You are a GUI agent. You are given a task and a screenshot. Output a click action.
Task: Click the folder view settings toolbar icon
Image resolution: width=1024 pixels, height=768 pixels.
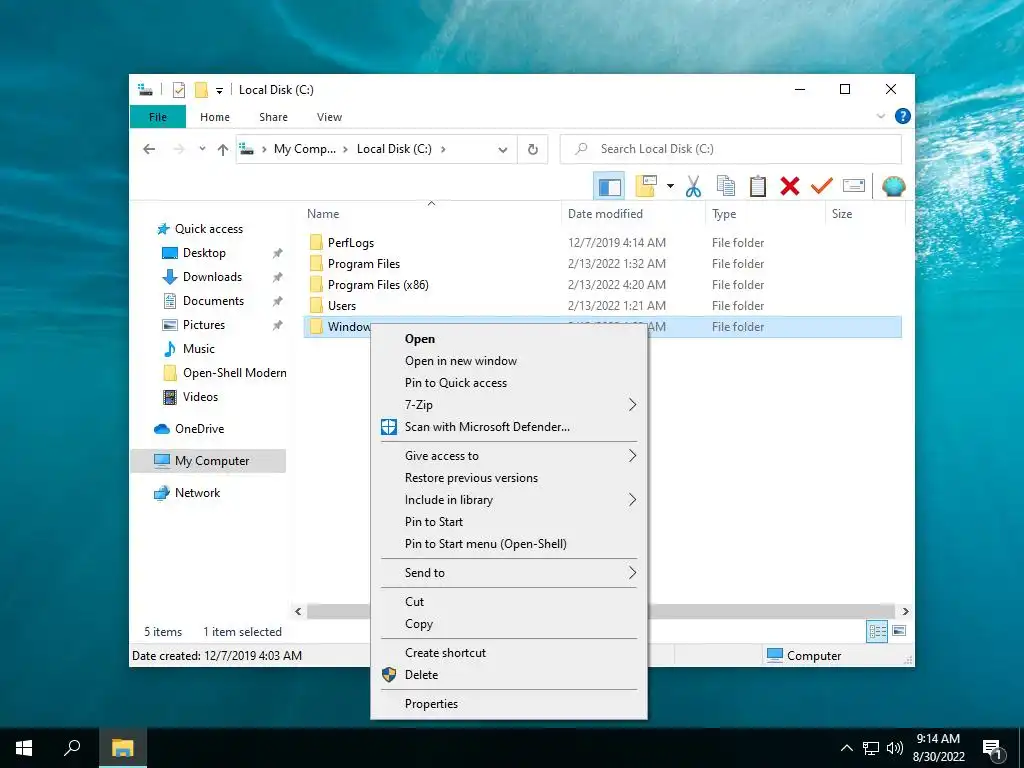click(x=646, y=187)
